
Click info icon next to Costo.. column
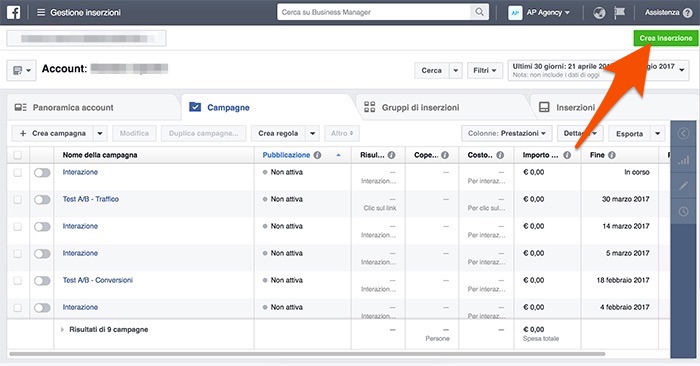click(x=500, y=155)
